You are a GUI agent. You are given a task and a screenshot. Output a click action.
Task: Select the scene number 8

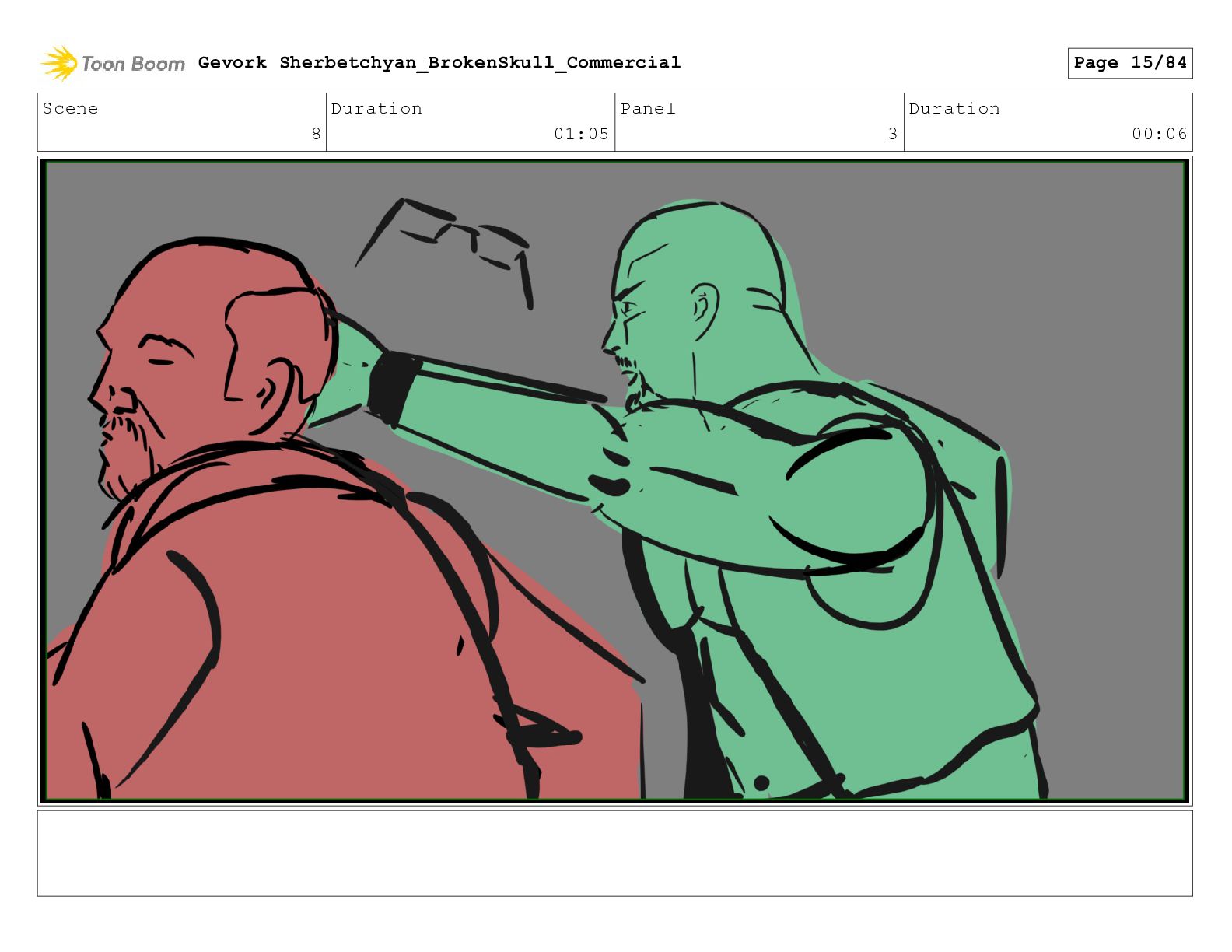coord(316,134)
